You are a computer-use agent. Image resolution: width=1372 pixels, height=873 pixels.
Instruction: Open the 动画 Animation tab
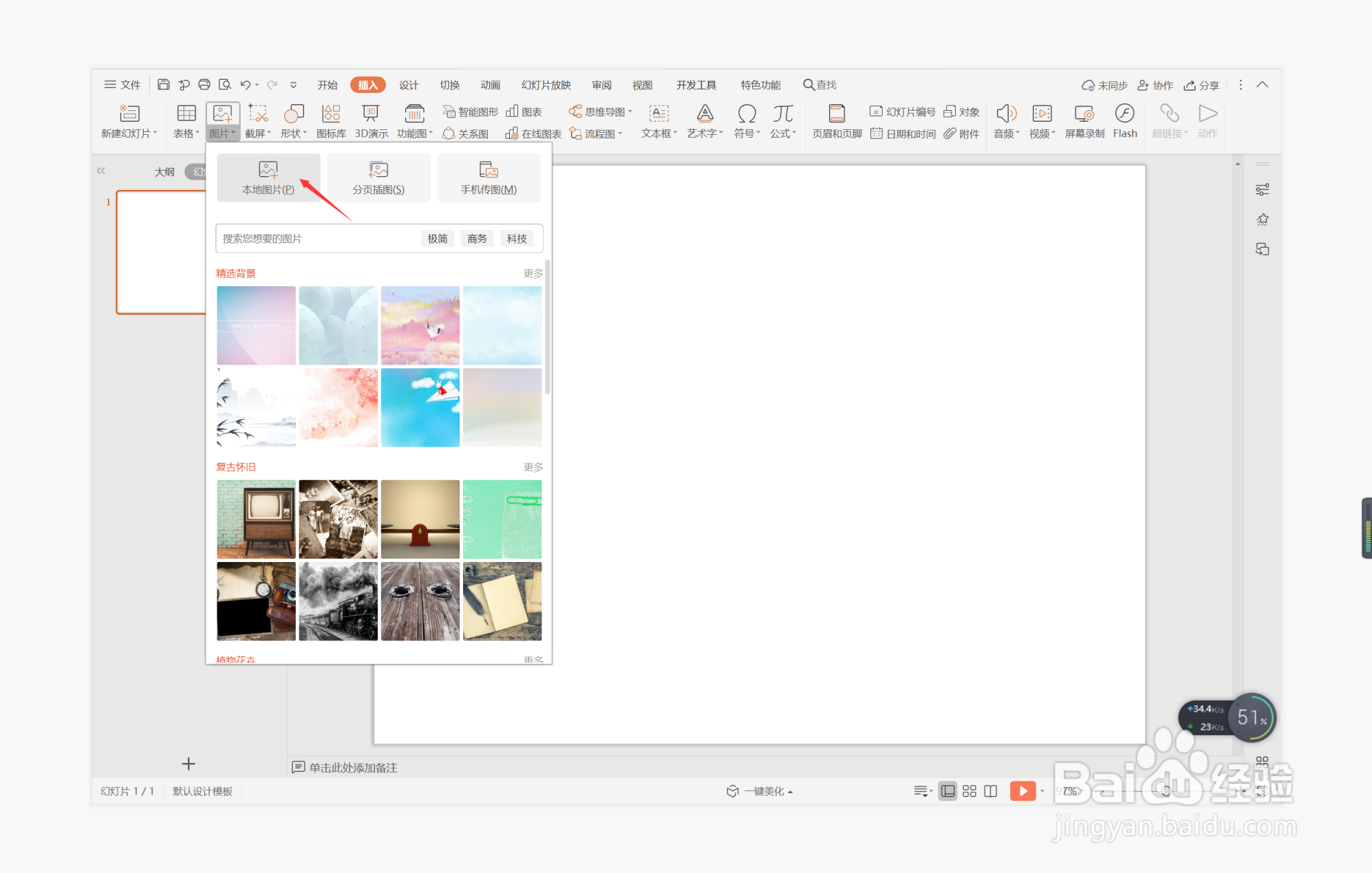click(x=490, y=85)
